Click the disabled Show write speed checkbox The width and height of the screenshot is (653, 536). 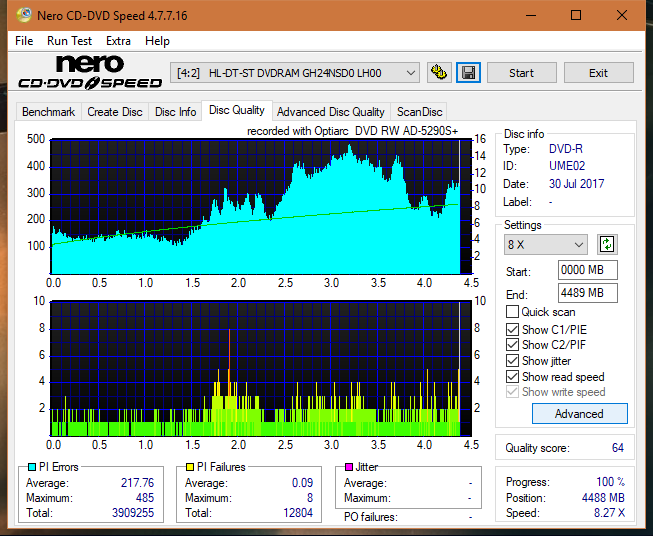[512, 391]
